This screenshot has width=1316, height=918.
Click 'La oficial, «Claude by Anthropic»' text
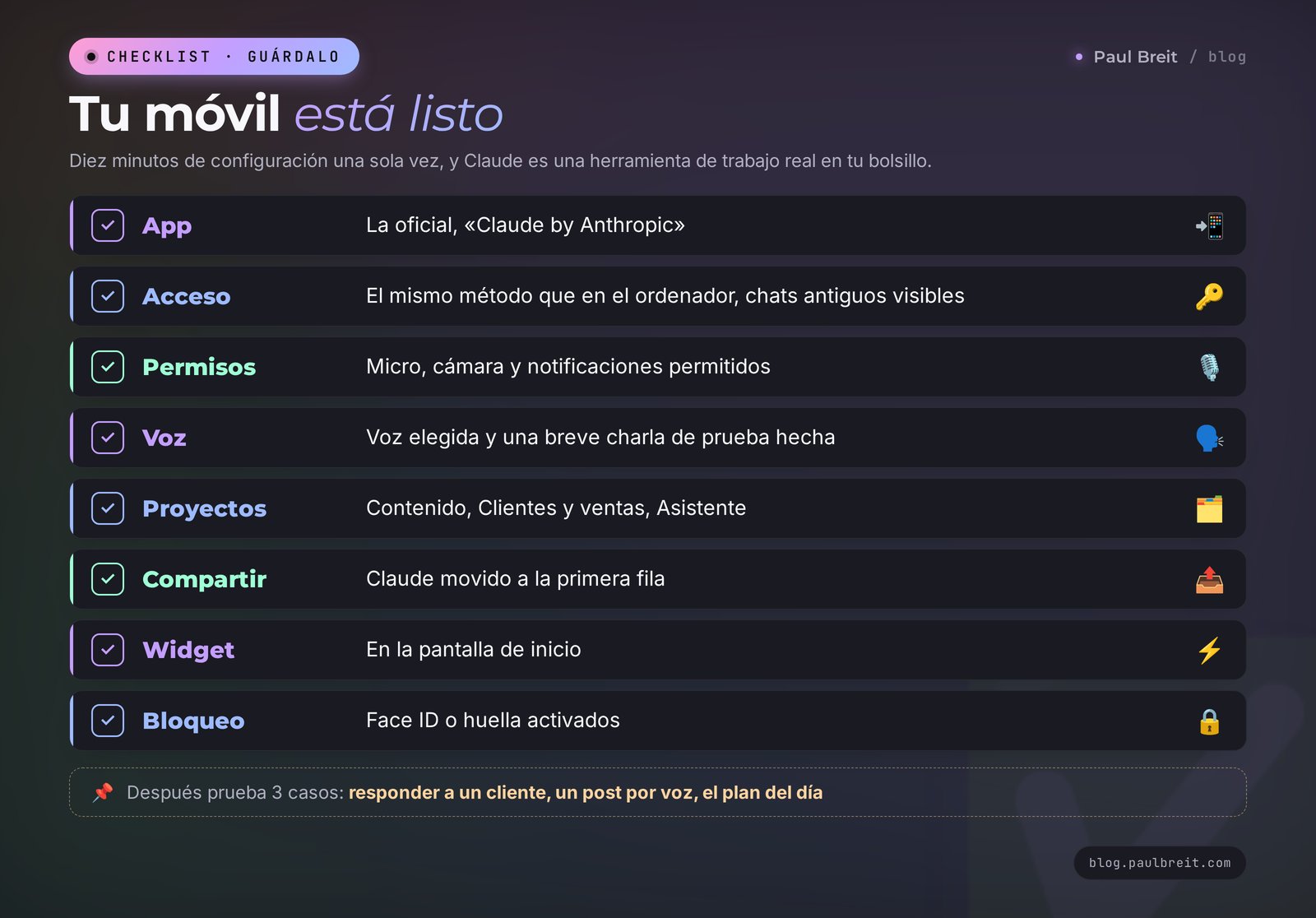click(x=526, y=225)
